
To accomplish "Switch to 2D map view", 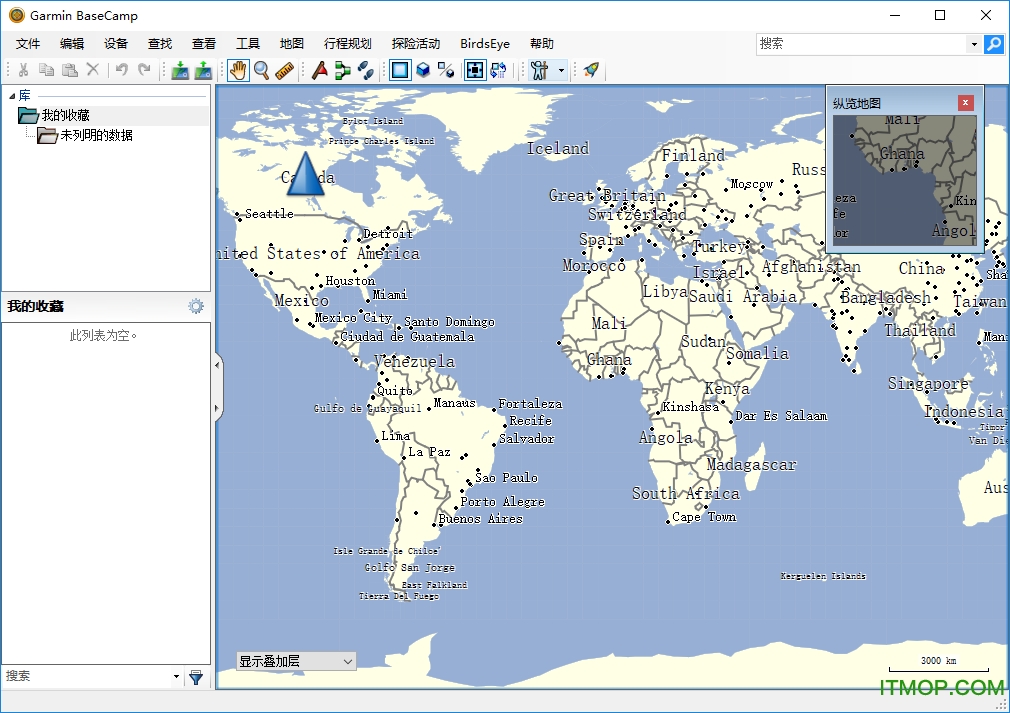I will click(x=400, y=70).
